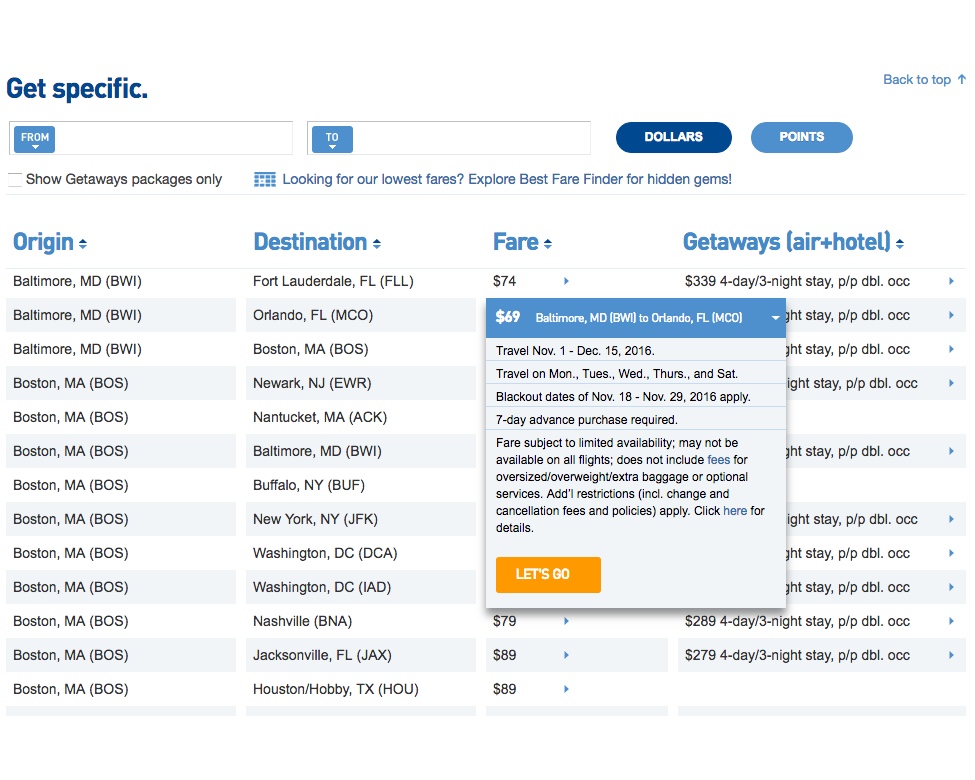
Task: Sort table by Origin column
Action: (50, 242)
